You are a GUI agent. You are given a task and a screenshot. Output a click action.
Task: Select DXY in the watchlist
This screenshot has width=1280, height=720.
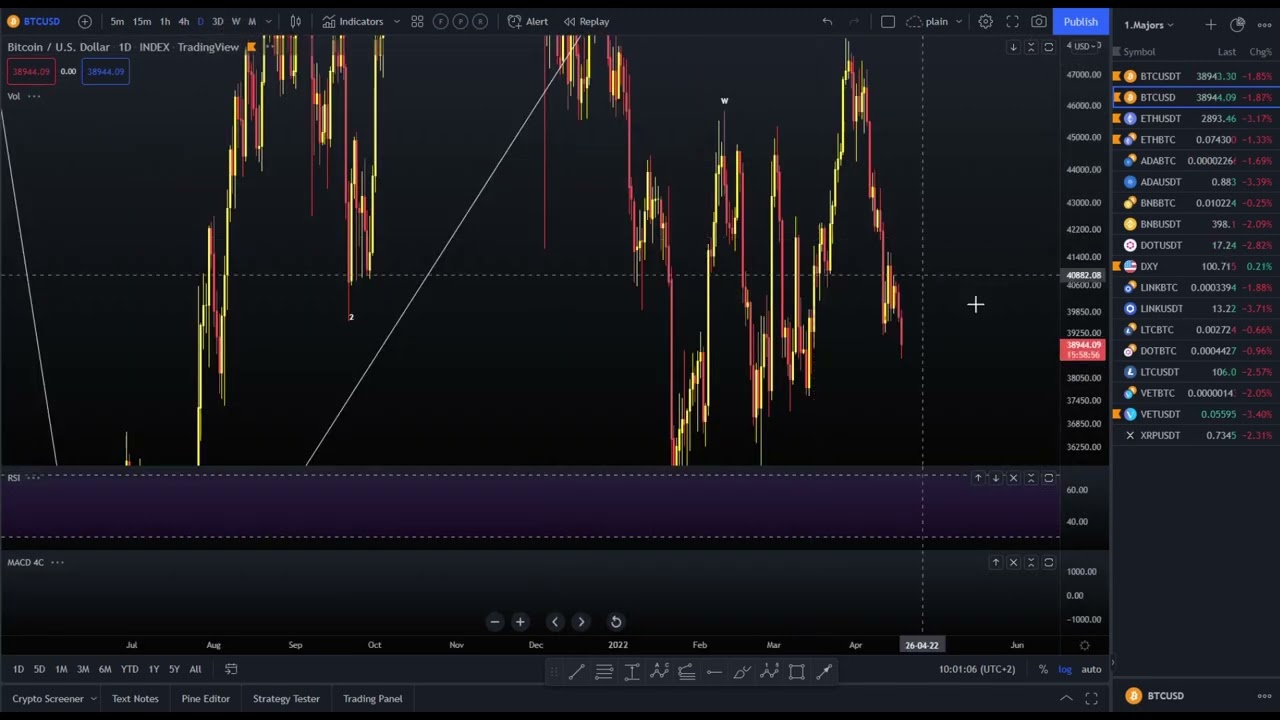tap(1196, 266)
